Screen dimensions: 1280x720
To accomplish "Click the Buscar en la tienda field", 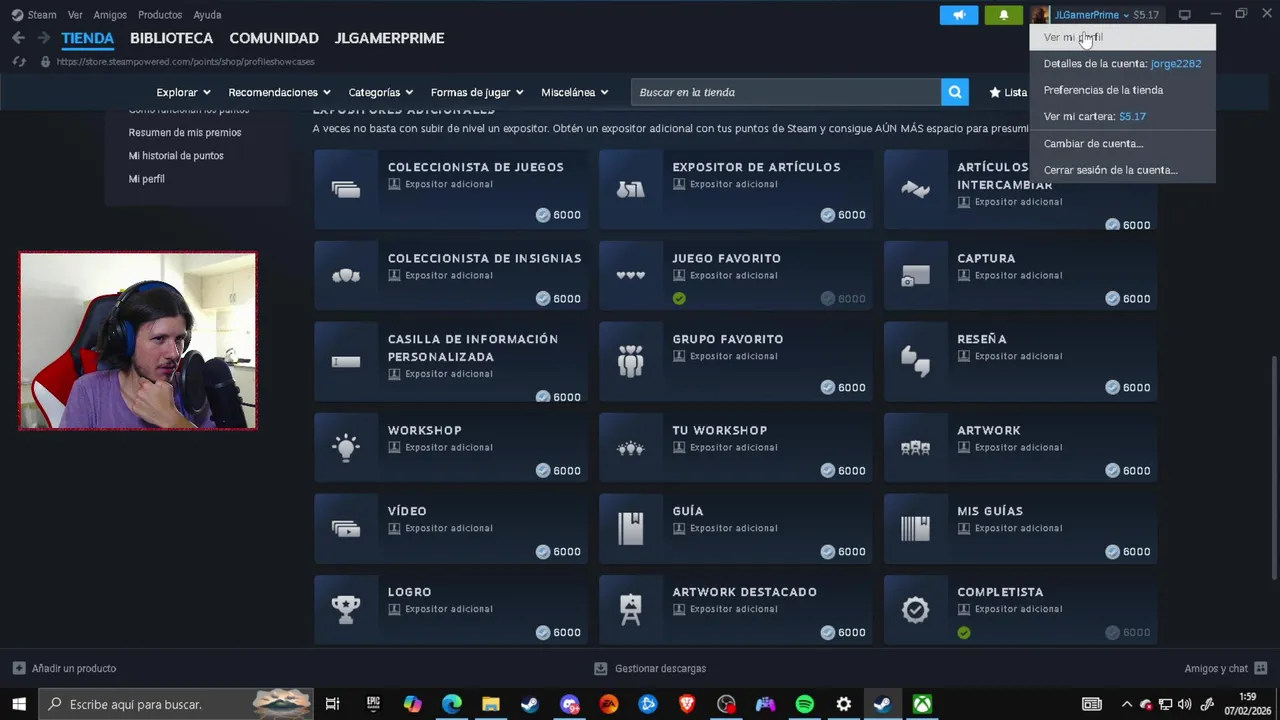I will click(786, 92).
